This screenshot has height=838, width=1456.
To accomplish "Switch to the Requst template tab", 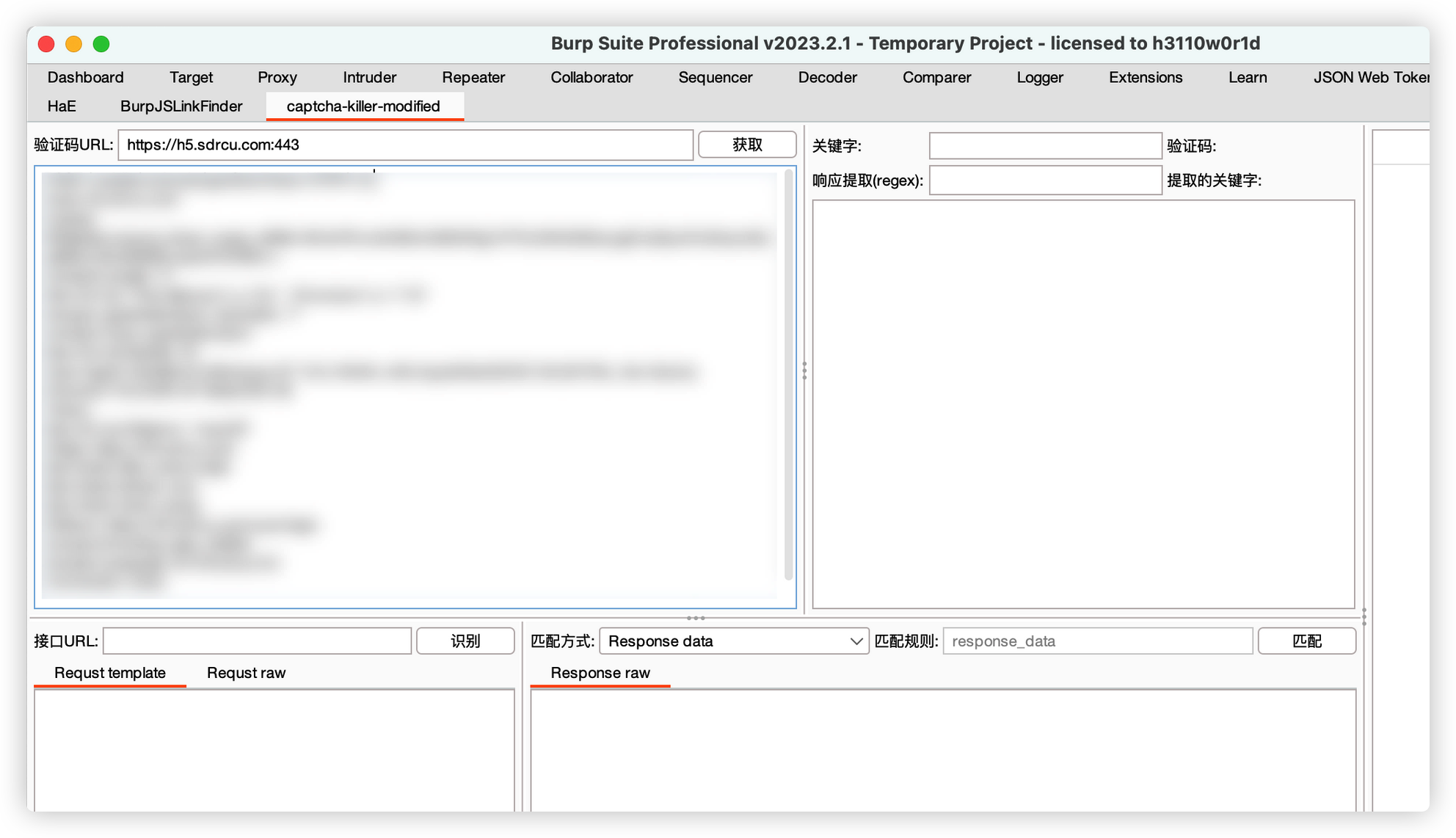I will click(110, 672).
